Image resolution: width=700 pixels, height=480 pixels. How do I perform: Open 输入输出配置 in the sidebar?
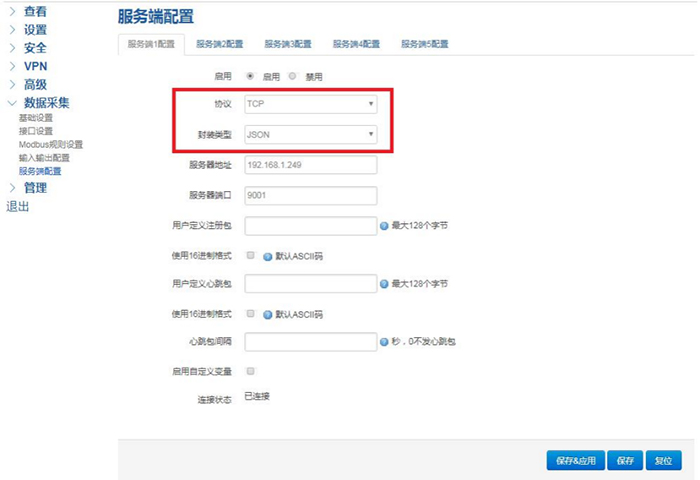tap(44, 158)
